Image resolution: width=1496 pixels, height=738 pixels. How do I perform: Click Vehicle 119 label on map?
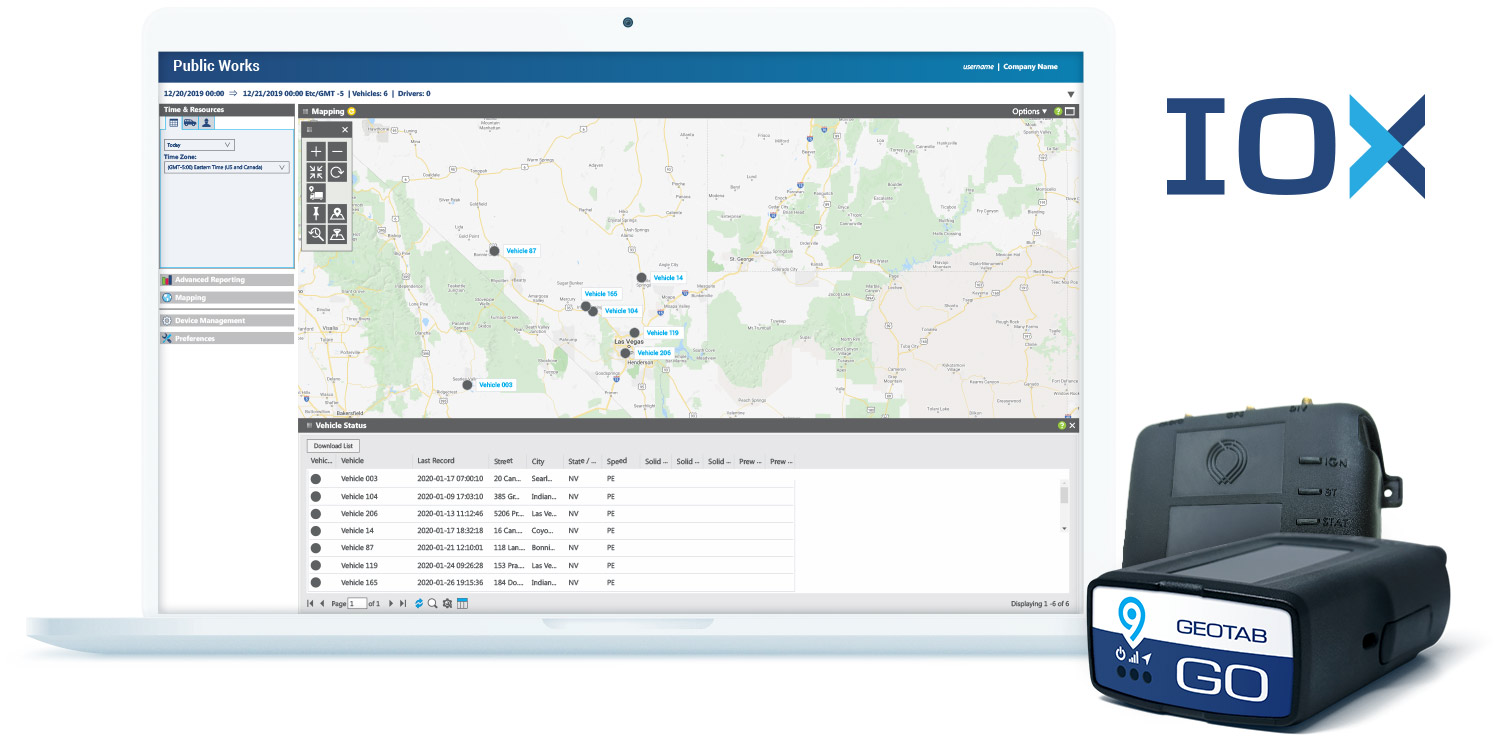point(662,333)
